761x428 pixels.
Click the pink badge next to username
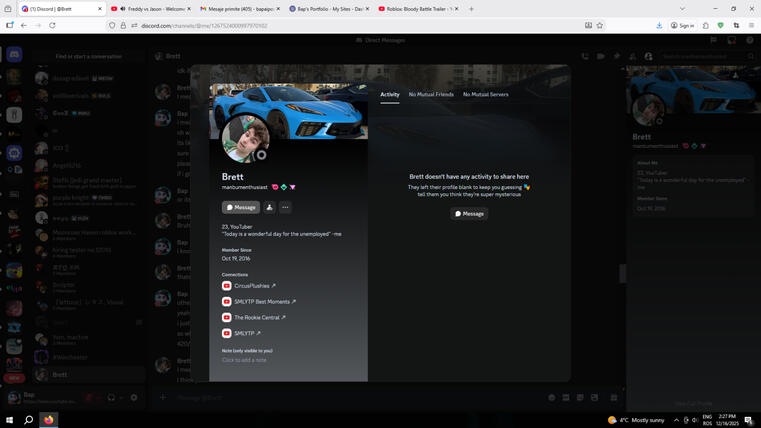[275, 187]
